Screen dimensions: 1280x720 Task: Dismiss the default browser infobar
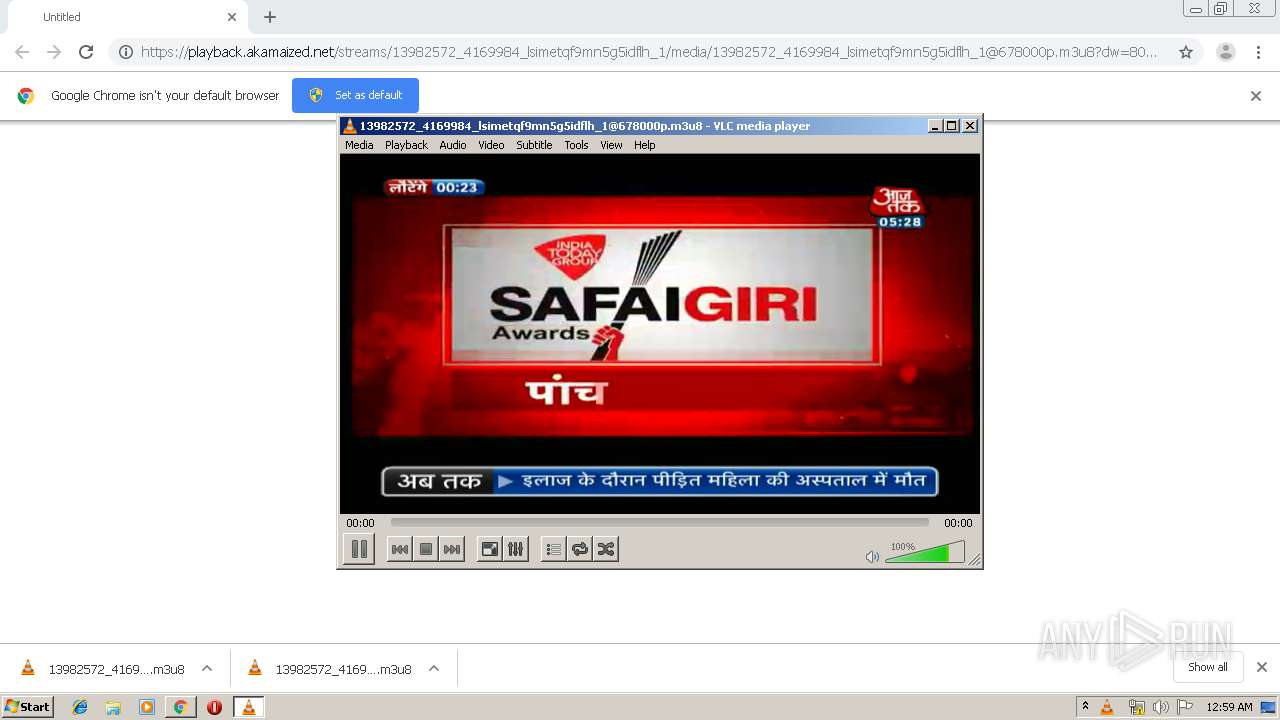[x=1256, y=96]
